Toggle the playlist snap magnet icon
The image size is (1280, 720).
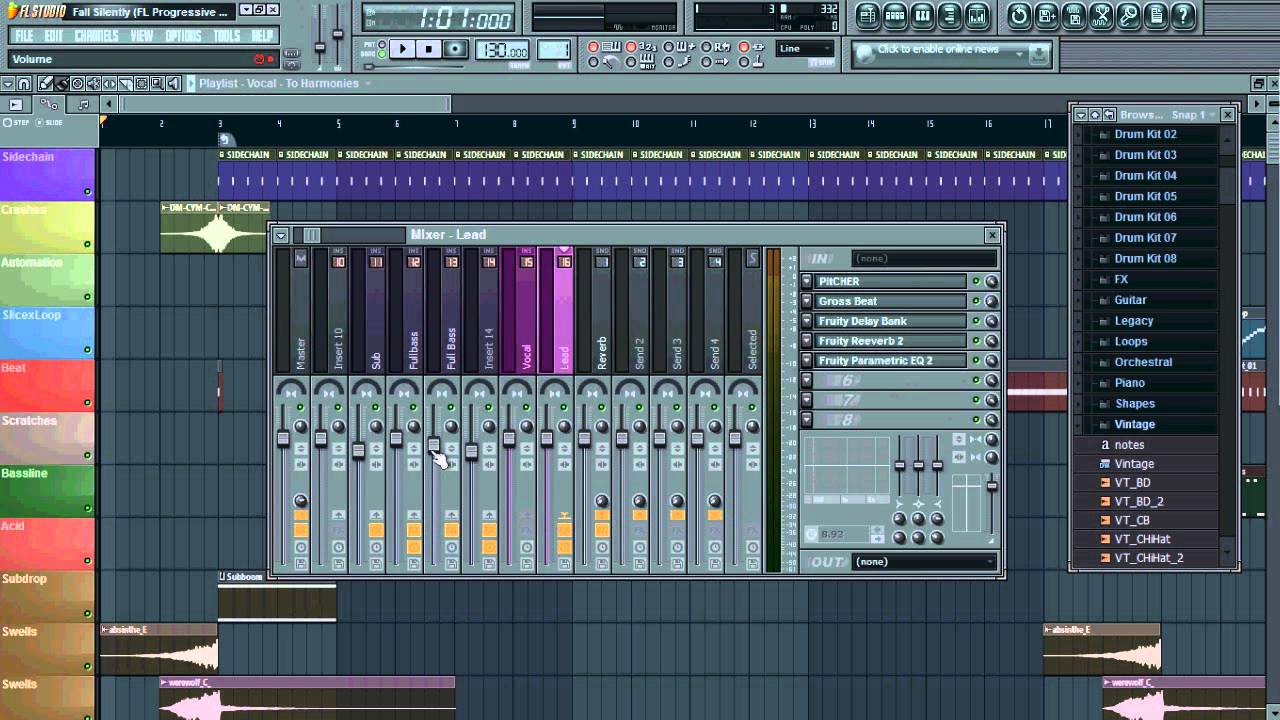24,84
